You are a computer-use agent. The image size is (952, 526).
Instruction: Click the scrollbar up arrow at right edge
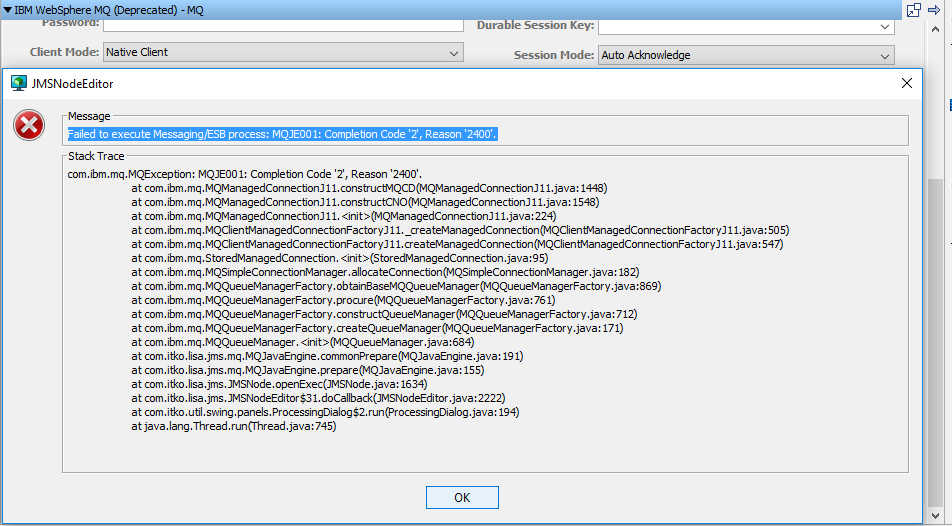[x=936, y=29]
